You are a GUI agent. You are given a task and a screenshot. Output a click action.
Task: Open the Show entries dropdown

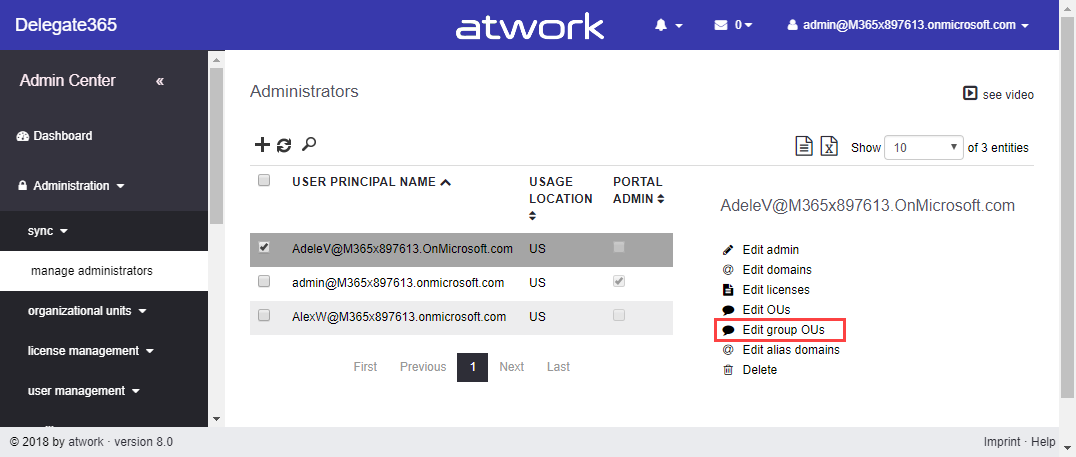click(x=924, y=147)
